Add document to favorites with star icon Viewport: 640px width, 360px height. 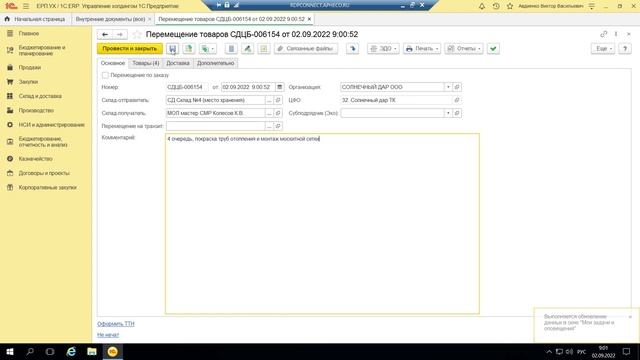(x=137, y=35)
